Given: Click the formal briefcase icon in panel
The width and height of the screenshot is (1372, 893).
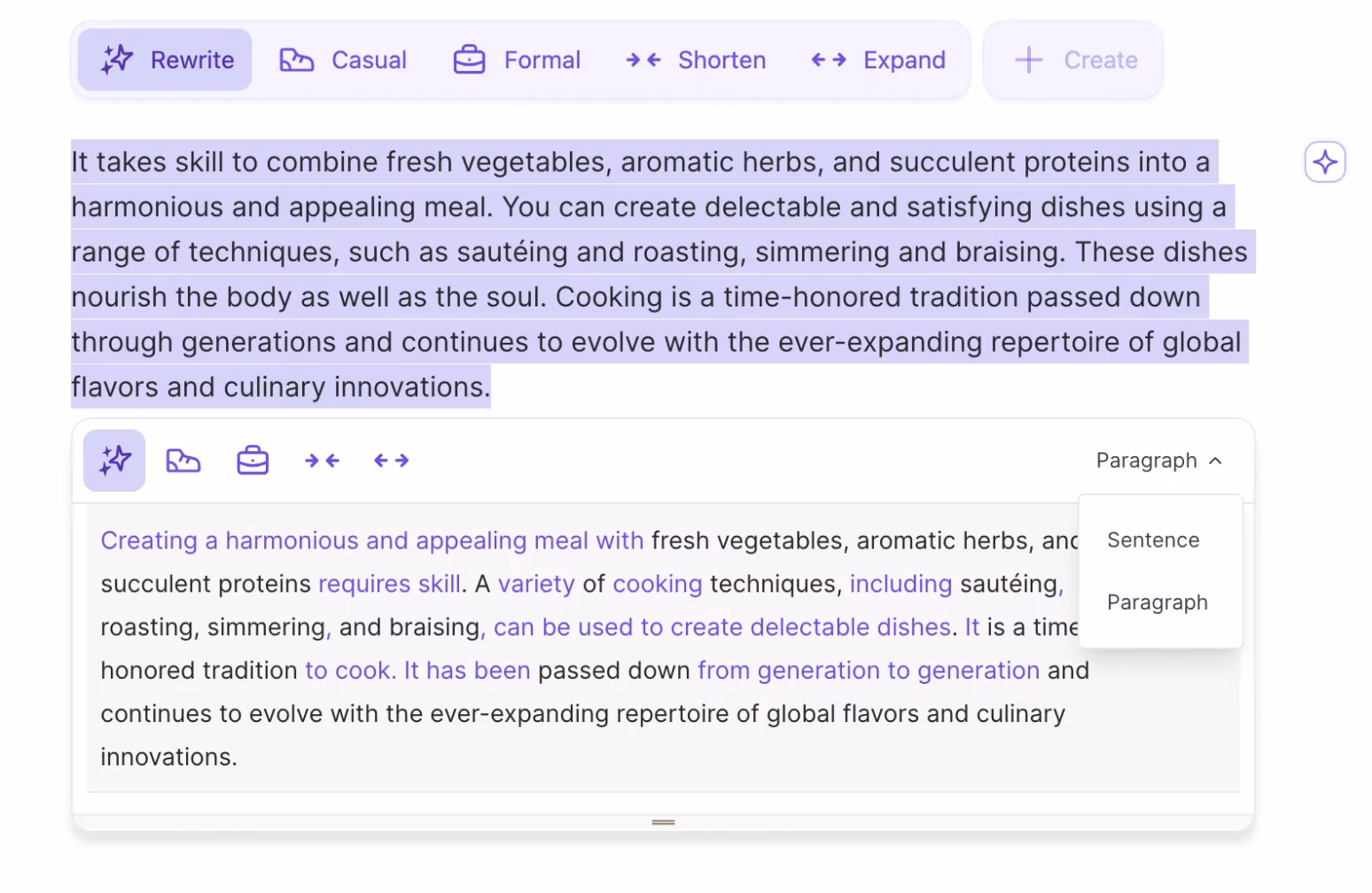Looking at the screenshot, I should coord(253,461).
